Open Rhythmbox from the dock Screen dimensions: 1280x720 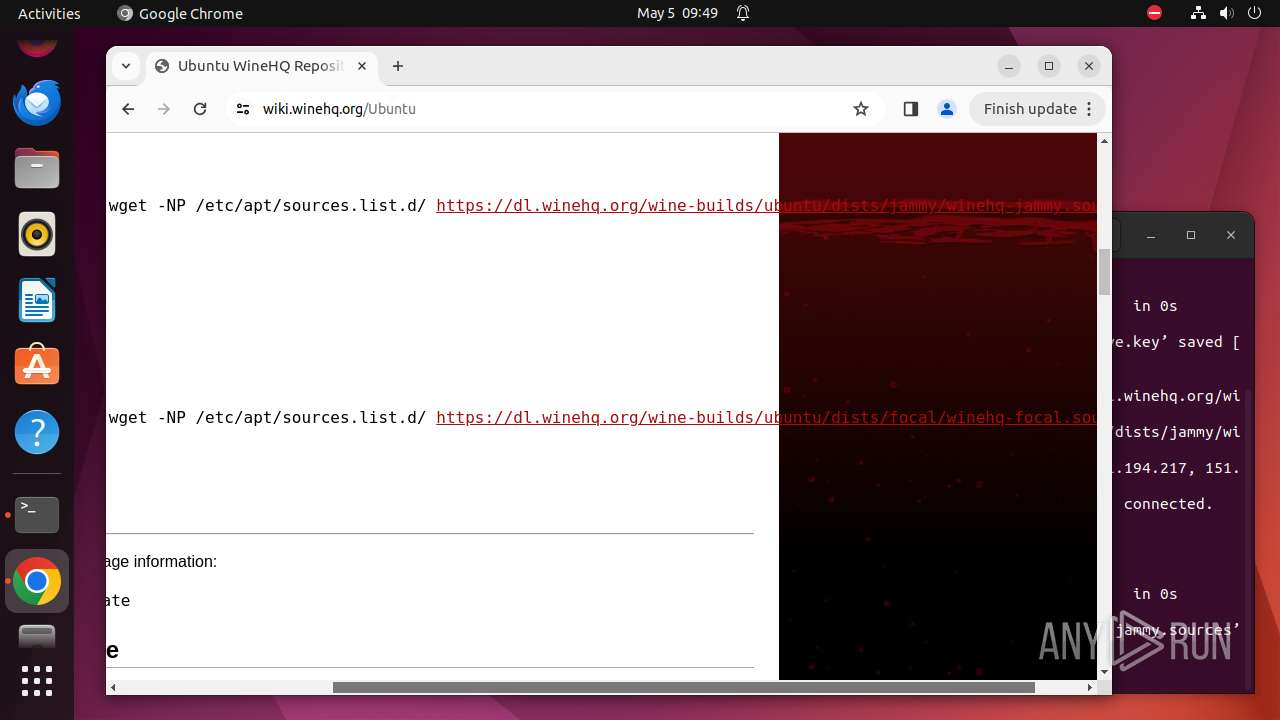pos(37,234)
